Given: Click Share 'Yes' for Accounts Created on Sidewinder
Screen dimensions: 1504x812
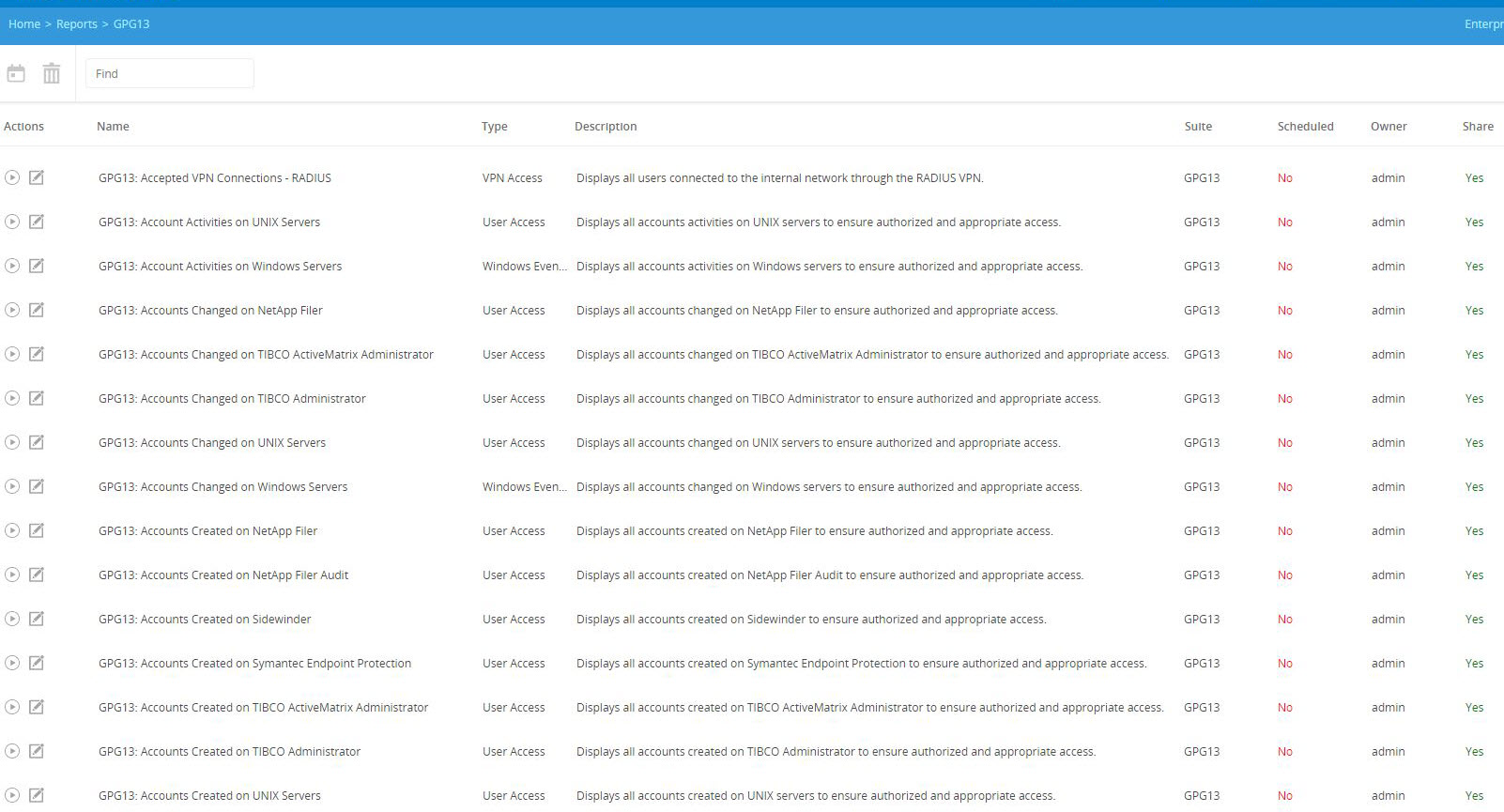Looking at the screenshot, I should tap(1475, 620).
